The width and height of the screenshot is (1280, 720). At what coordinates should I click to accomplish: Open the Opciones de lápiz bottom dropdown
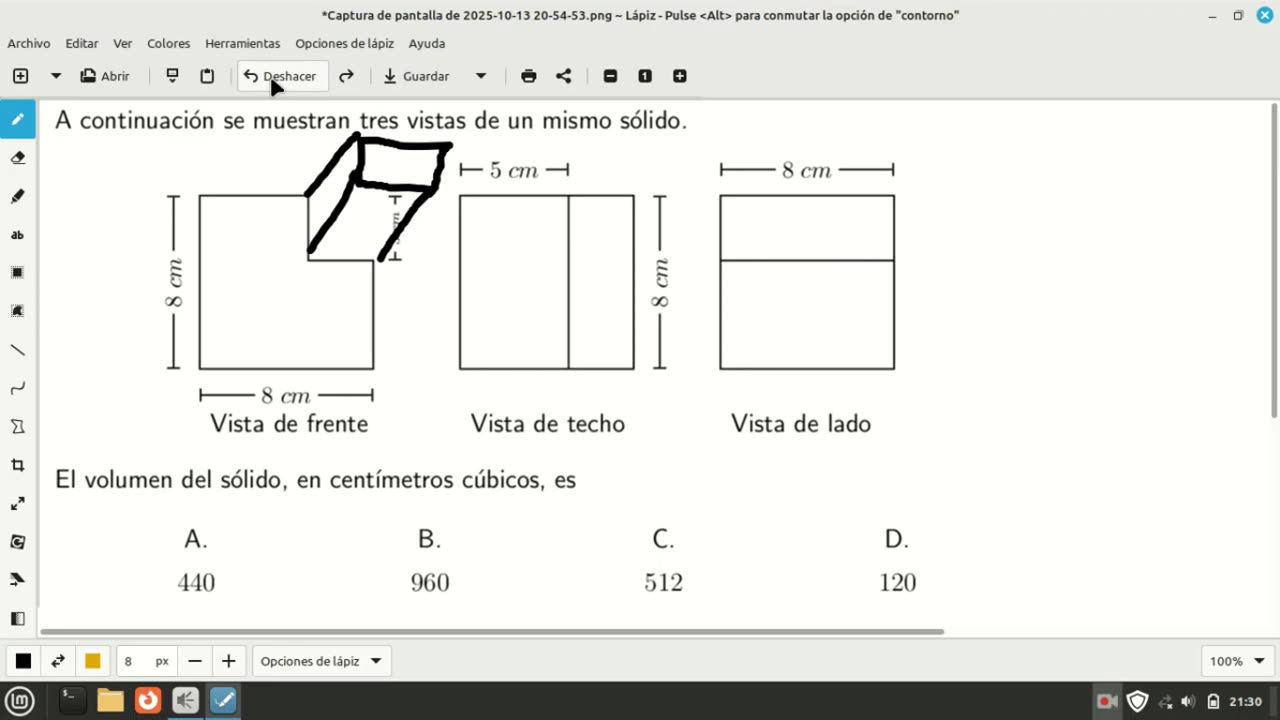(321, 661)
